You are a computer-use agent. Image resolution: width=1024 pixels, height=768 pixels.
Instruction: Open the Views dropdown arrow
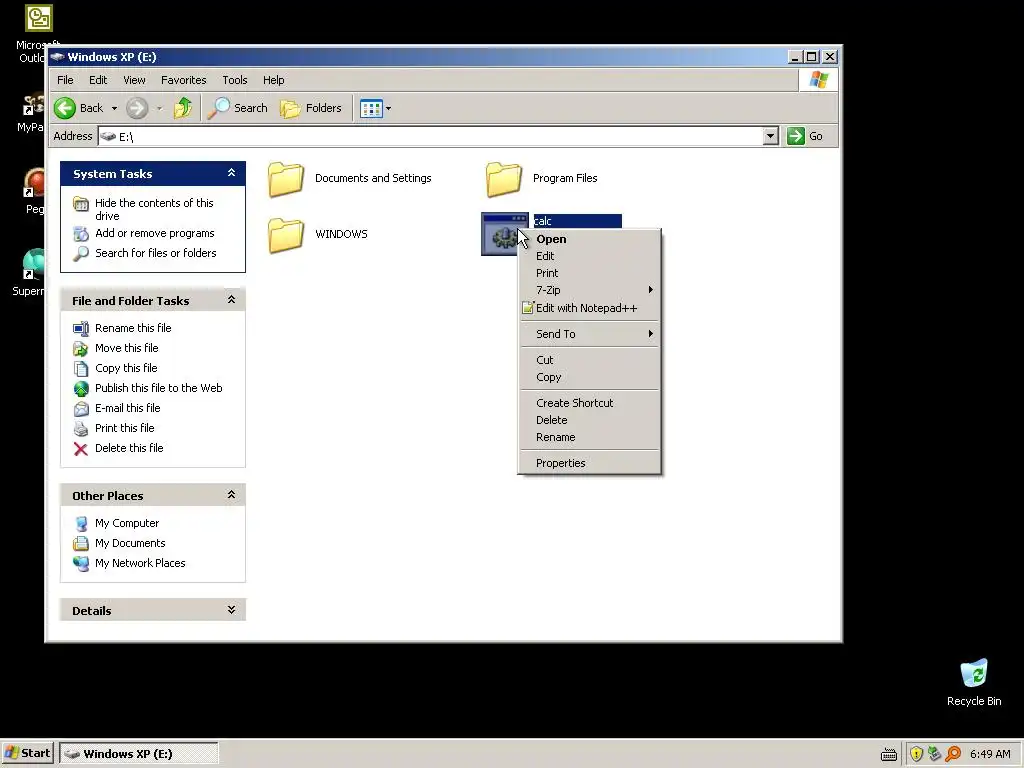389,108
